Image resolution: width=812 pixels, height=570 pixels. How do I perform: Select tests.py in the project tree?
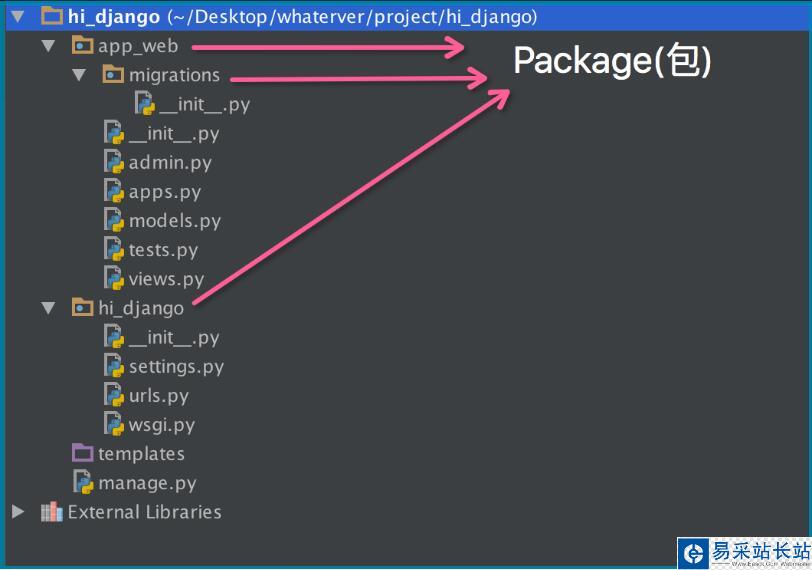(163, 250)
